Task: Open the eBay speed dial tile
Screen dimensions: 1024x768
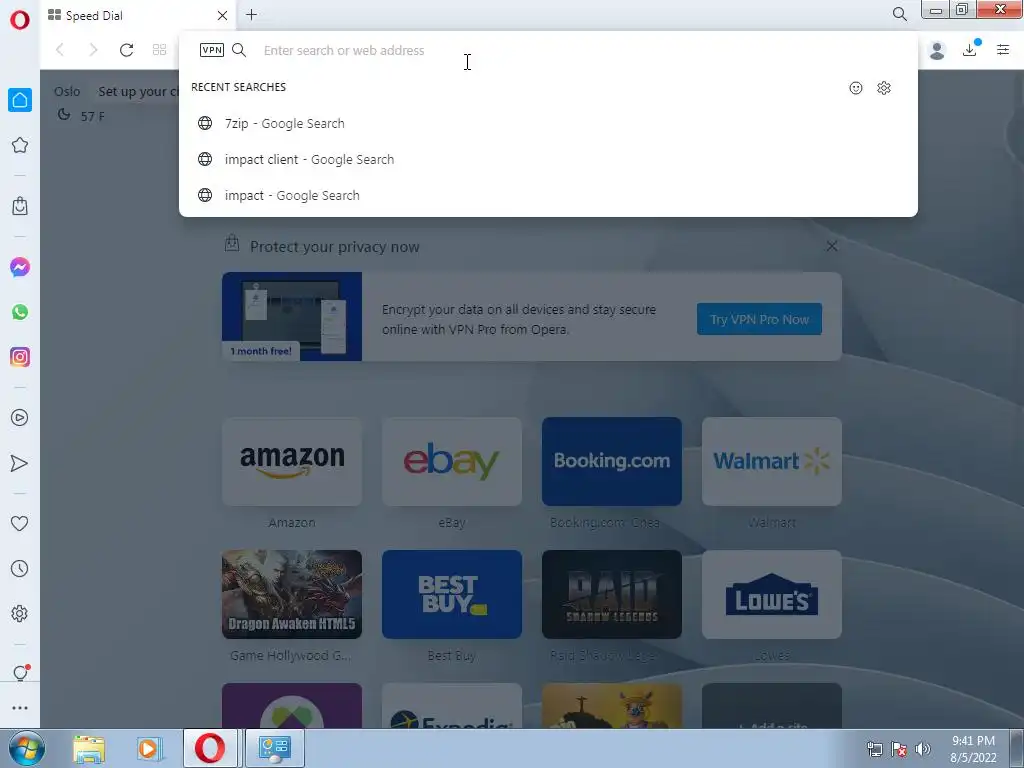Action: (452, 462)
